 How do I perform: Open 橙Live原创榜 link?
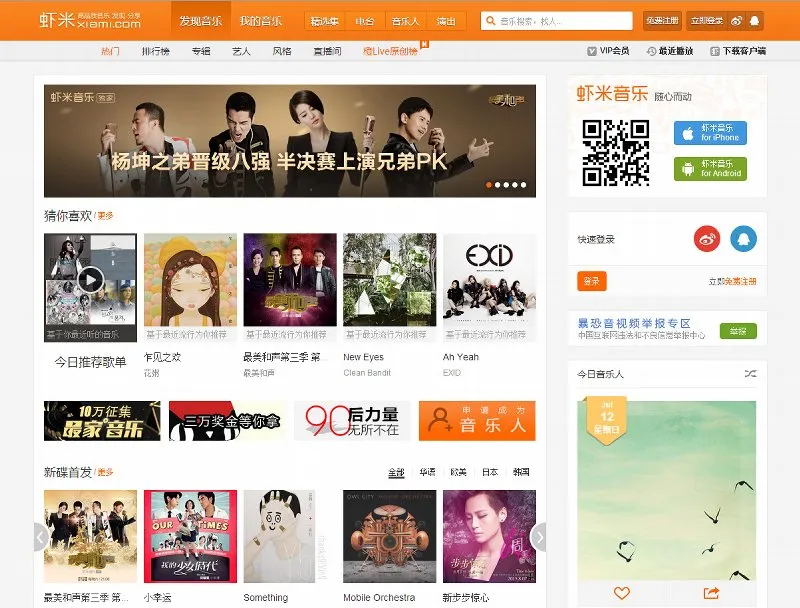click(391, 51)
